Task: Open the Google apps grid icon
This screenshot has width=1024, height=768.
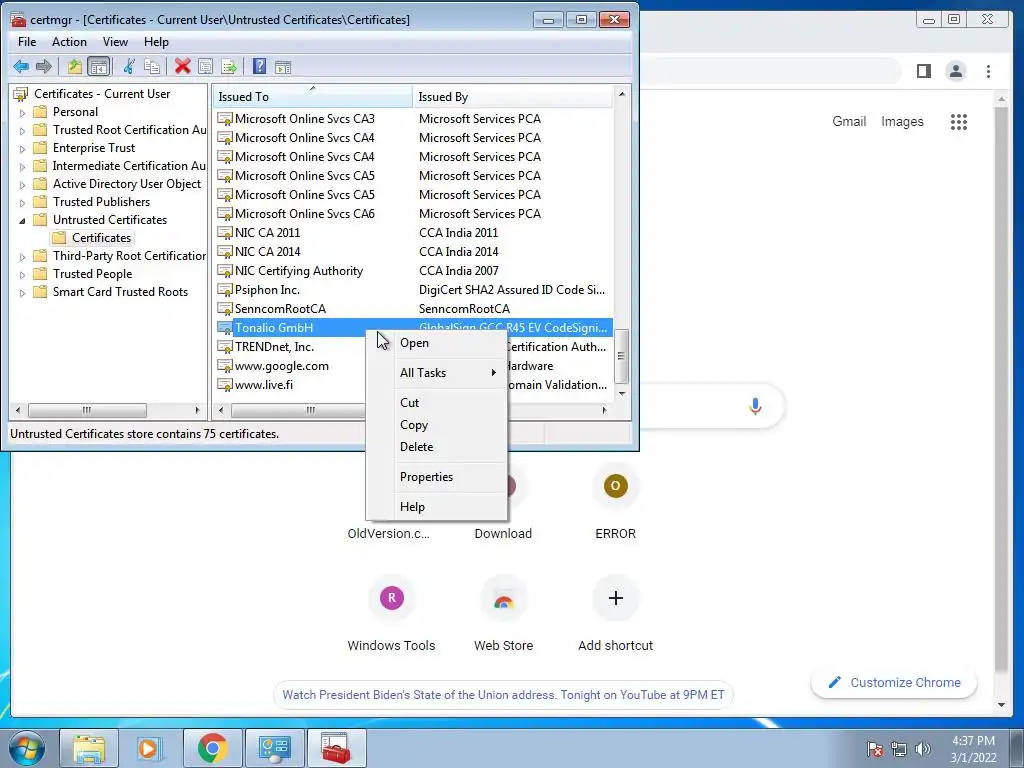Action: tap(959, 121)
